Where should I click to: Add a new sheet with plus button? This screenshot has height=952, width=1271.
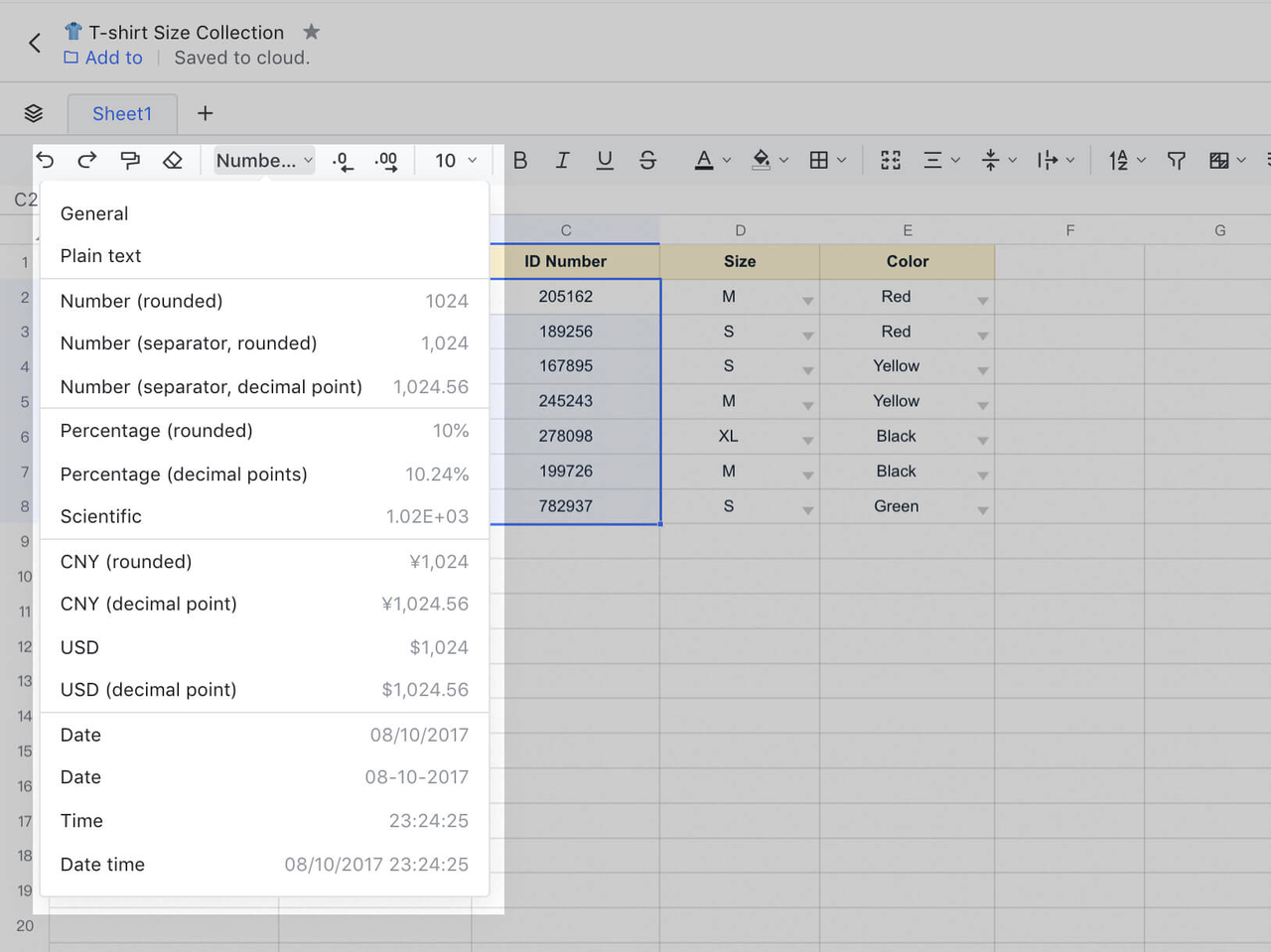pos(206,113)
